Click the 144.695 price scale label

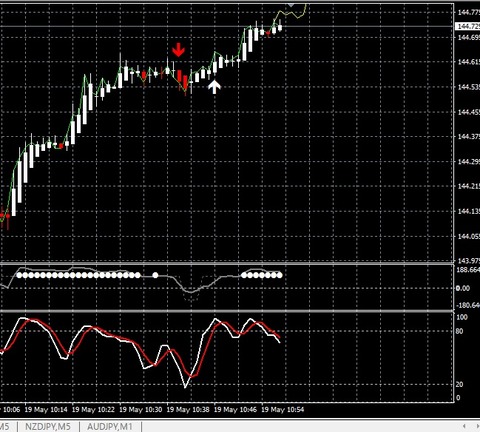[x=469, y=37]
